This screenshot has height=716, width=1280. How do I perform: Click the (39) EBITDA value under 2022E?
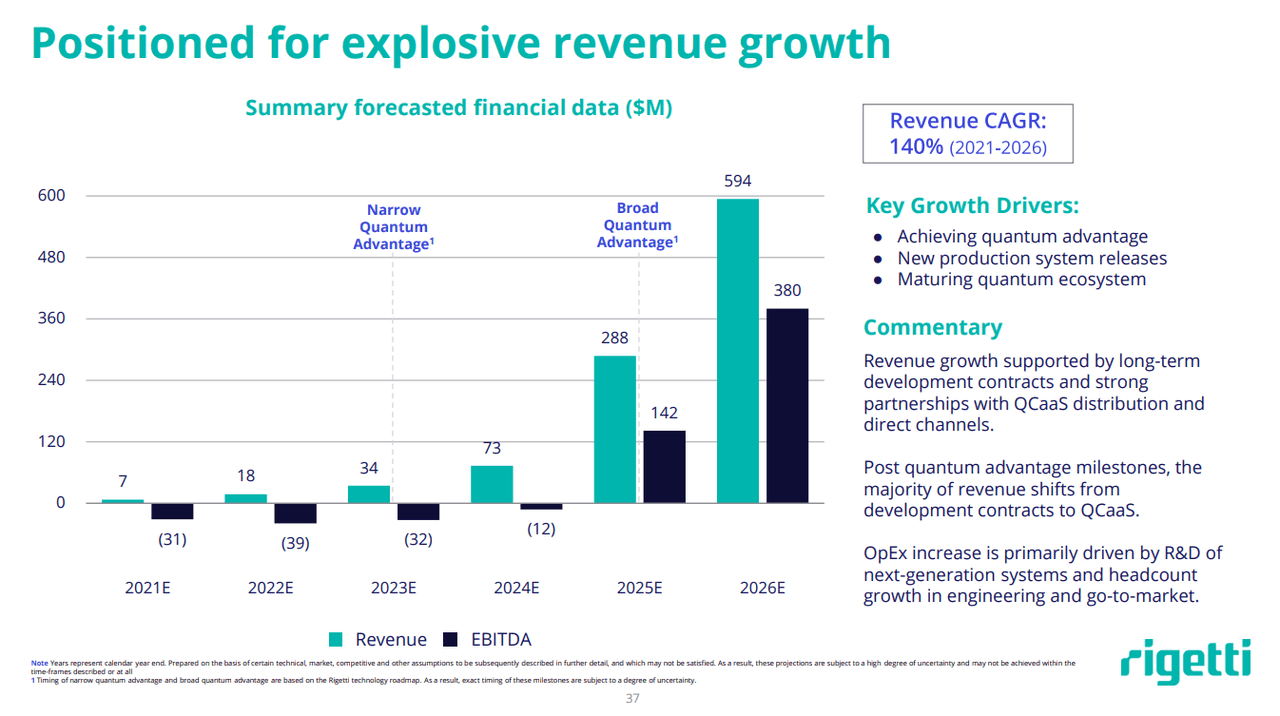[296, 544]
